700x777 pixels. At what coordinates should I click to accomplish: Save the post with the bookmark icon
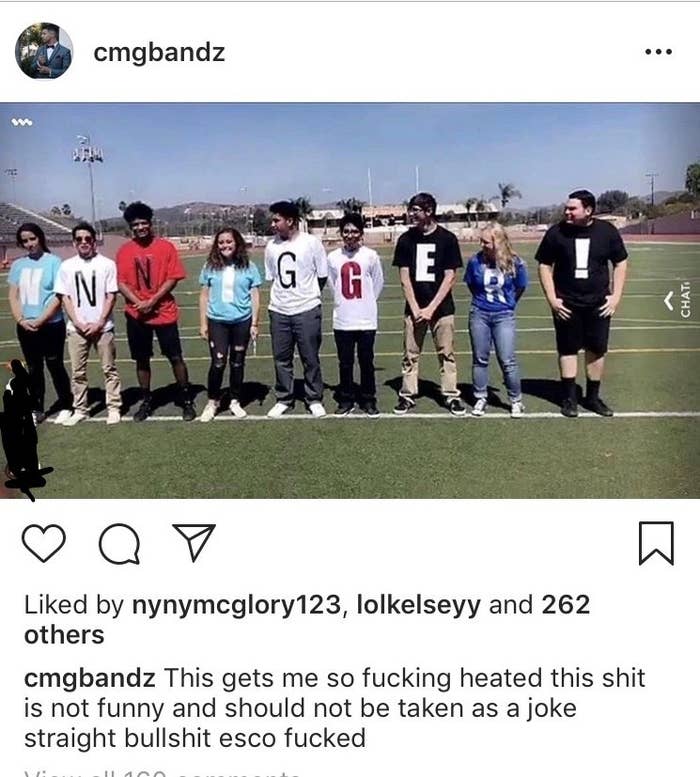(656, 543)
